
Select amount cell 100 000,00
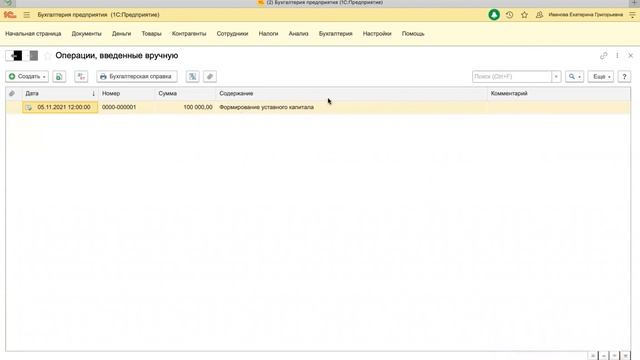[185, 107]
